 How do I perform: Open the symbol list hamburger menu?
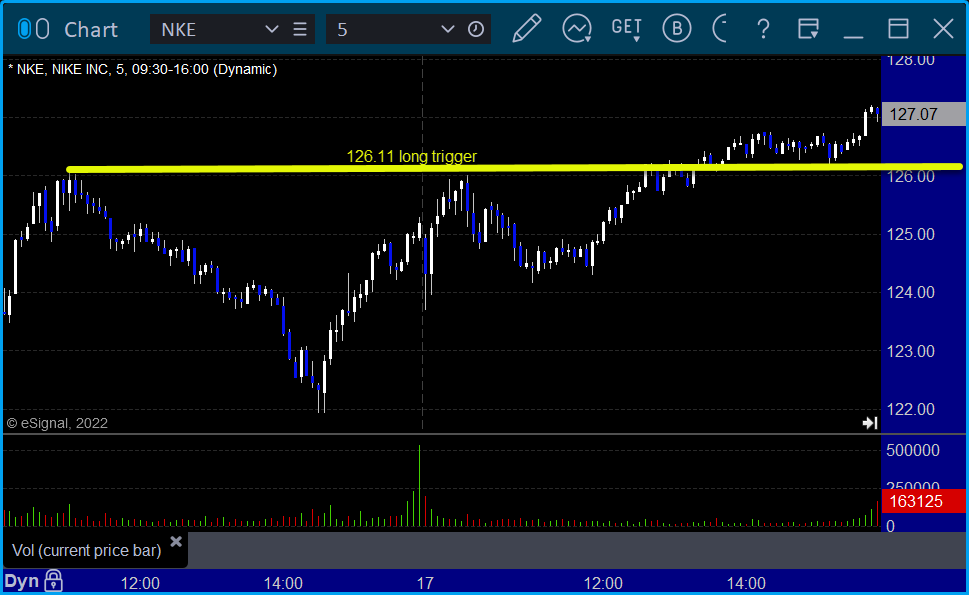click(300, 30)
